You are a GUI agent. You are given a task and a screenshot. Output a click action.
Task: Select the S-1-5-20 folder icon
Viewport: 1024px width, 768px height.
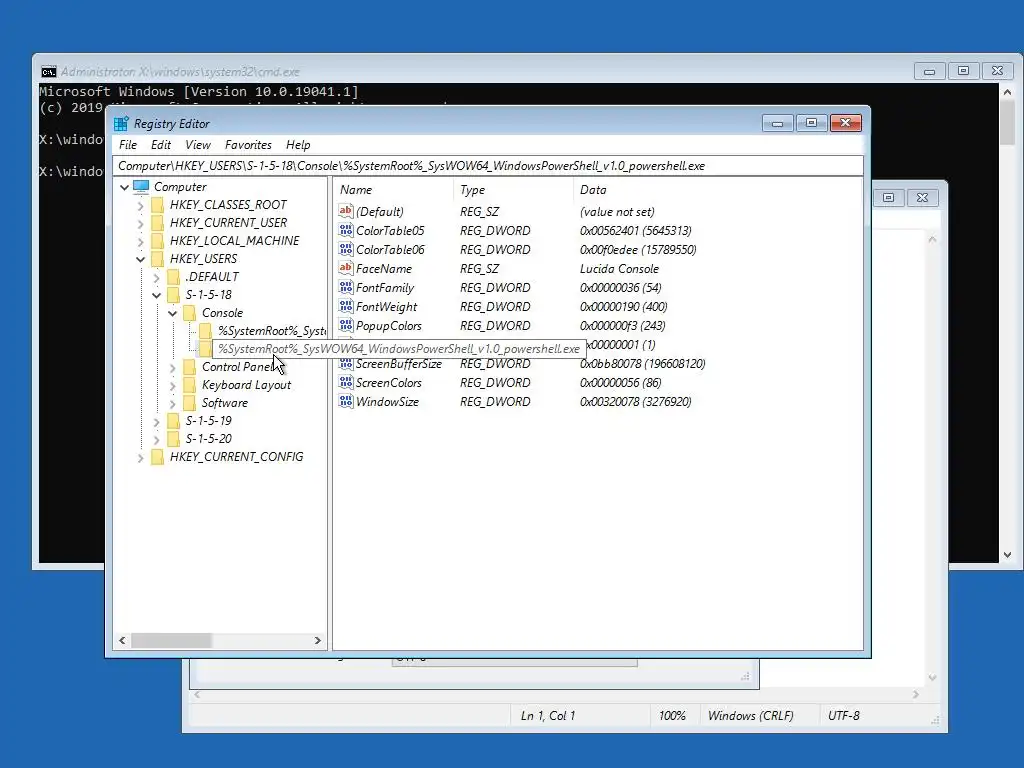point(173,440)
